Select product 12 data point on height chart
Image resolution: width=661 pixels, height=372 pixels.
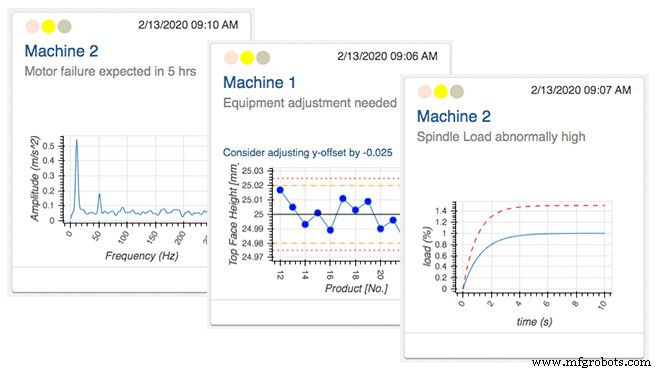click(280, 190)
